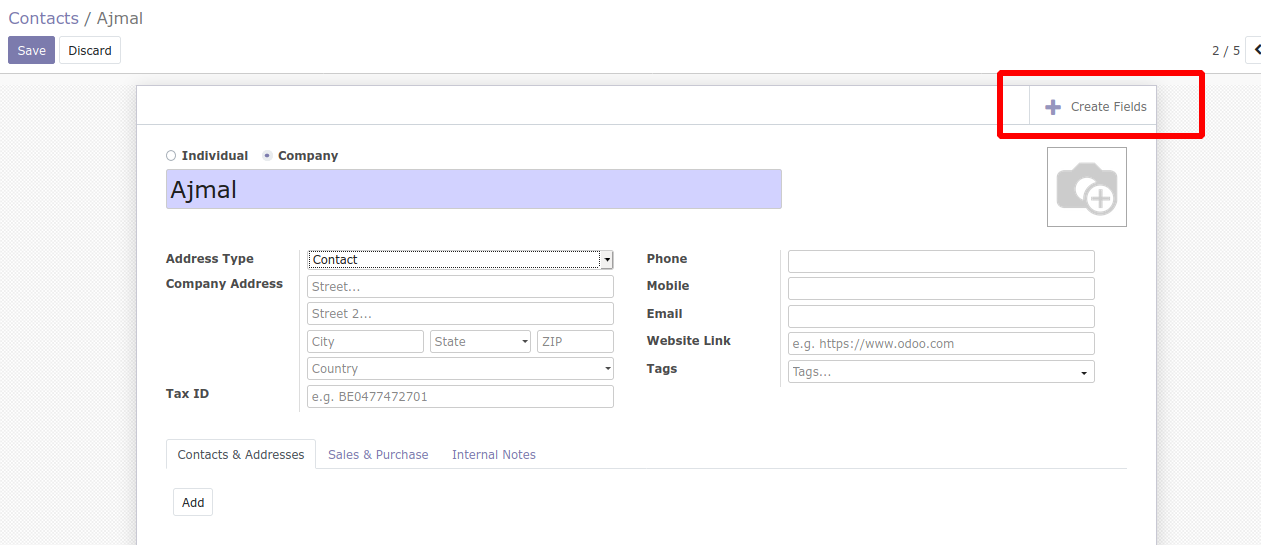Click the Tax ID label
Image resolution: width=1261 pixels, height=545 pixels.
[x=187, y=394]
